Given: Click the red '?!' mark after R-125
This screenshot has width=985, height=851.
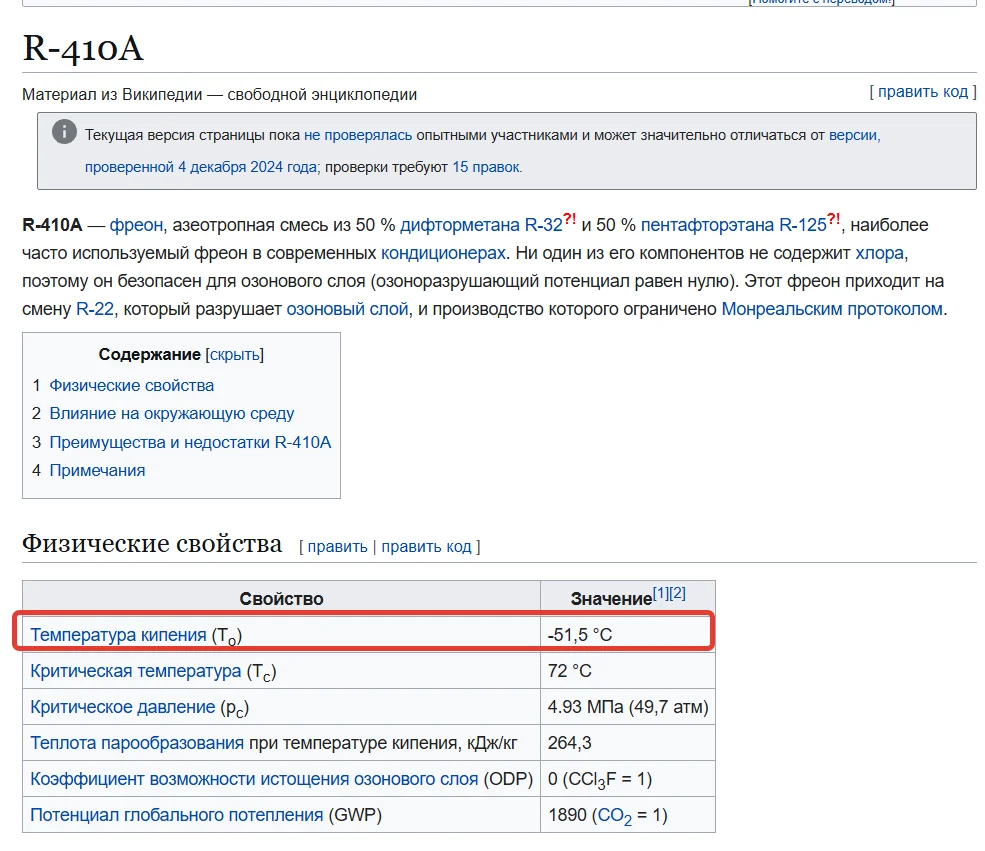Looking at the screenshot, I should point(833,219).
